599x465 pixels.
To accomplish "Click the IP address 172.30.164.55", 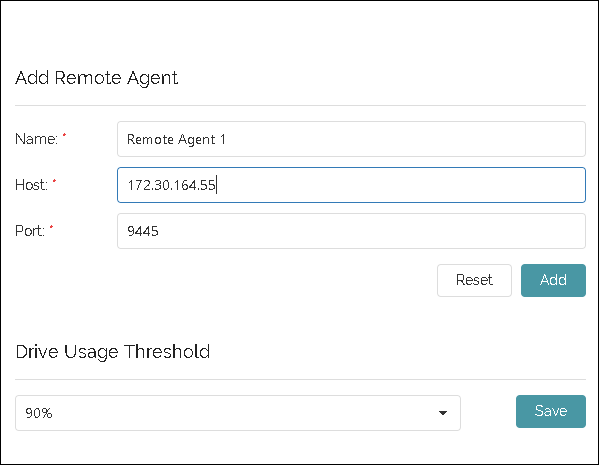I will (x=172, y=185).
